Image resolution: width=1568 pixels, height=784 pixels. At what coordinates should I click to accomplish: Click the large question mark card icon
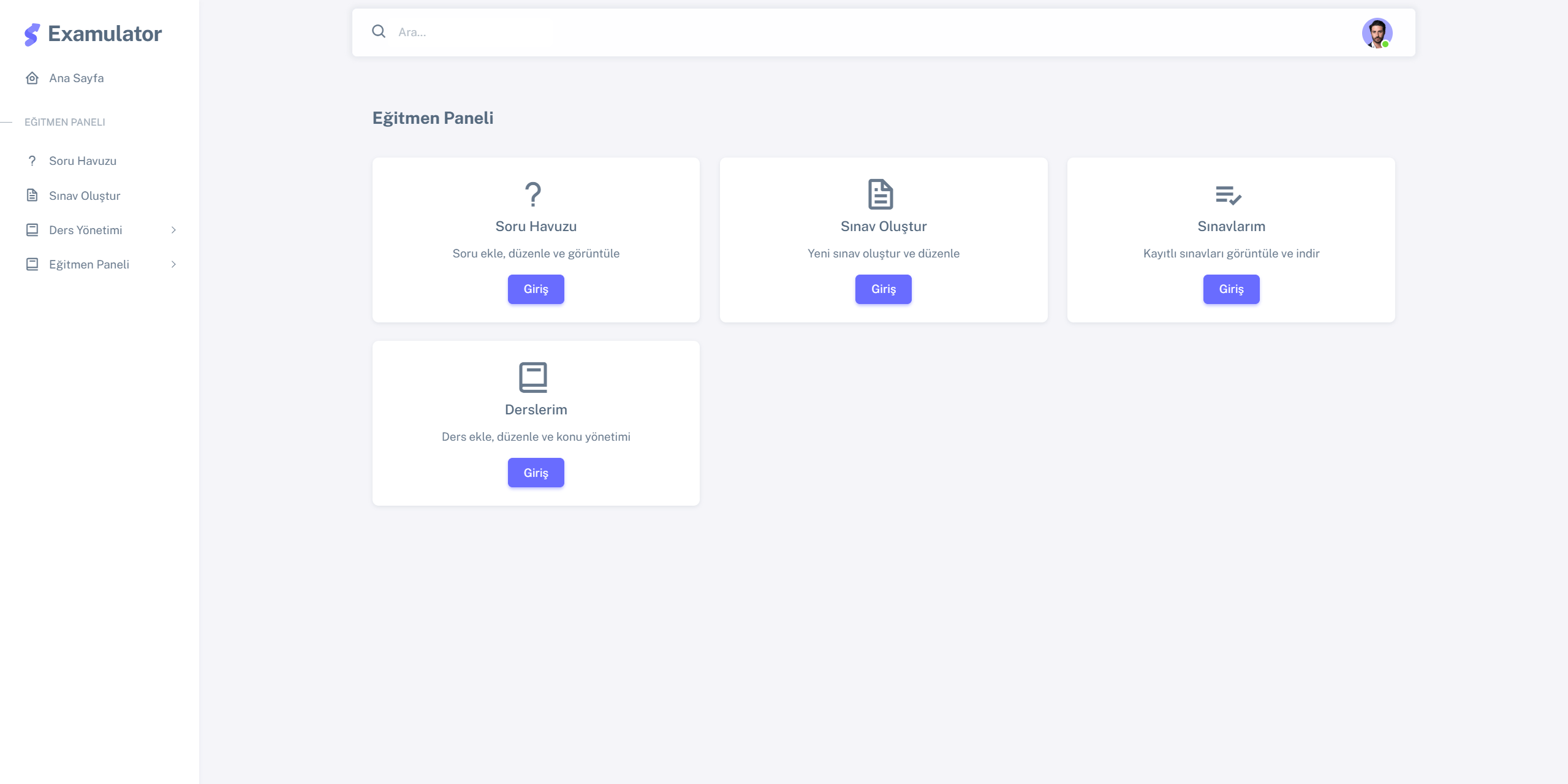click(x=533, y=194)
